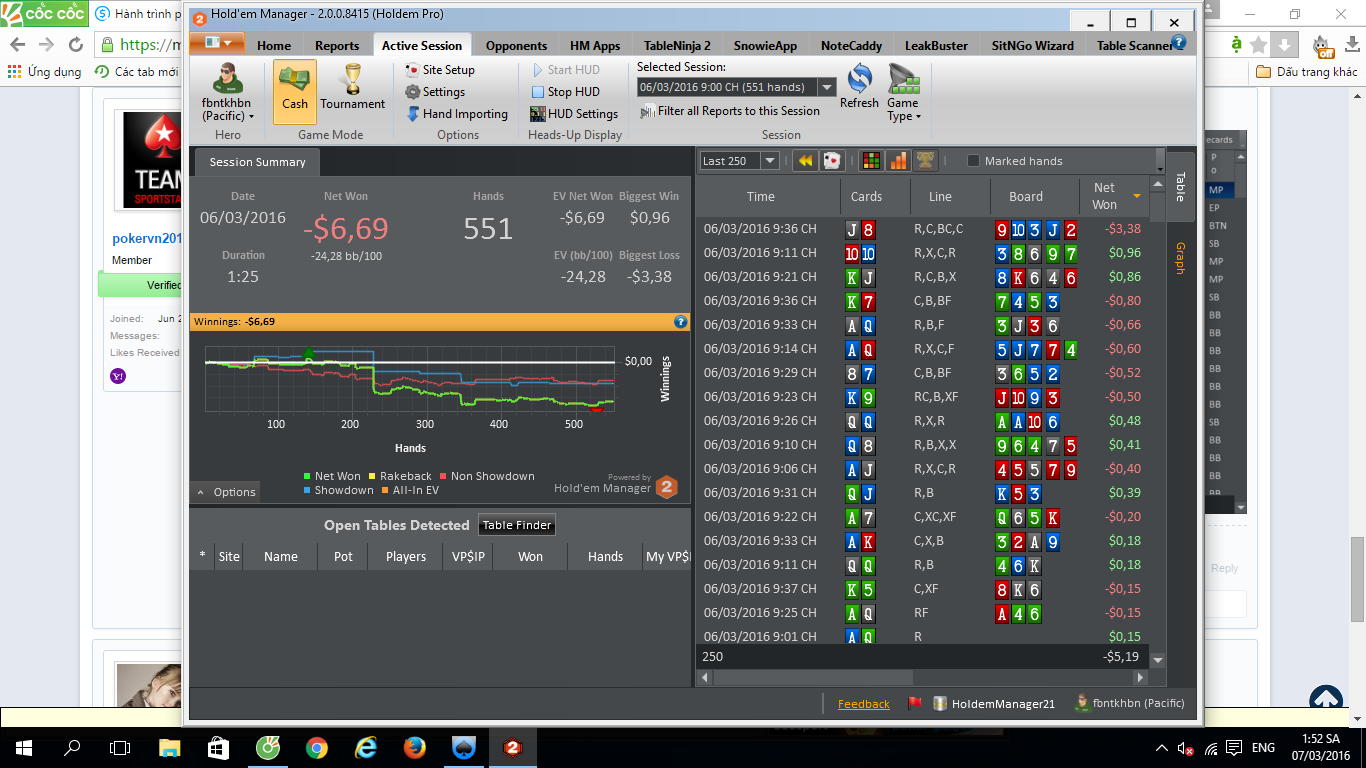Click the colored grid matrix icon
1366x768 pixels.
click(x=871, y=161)
